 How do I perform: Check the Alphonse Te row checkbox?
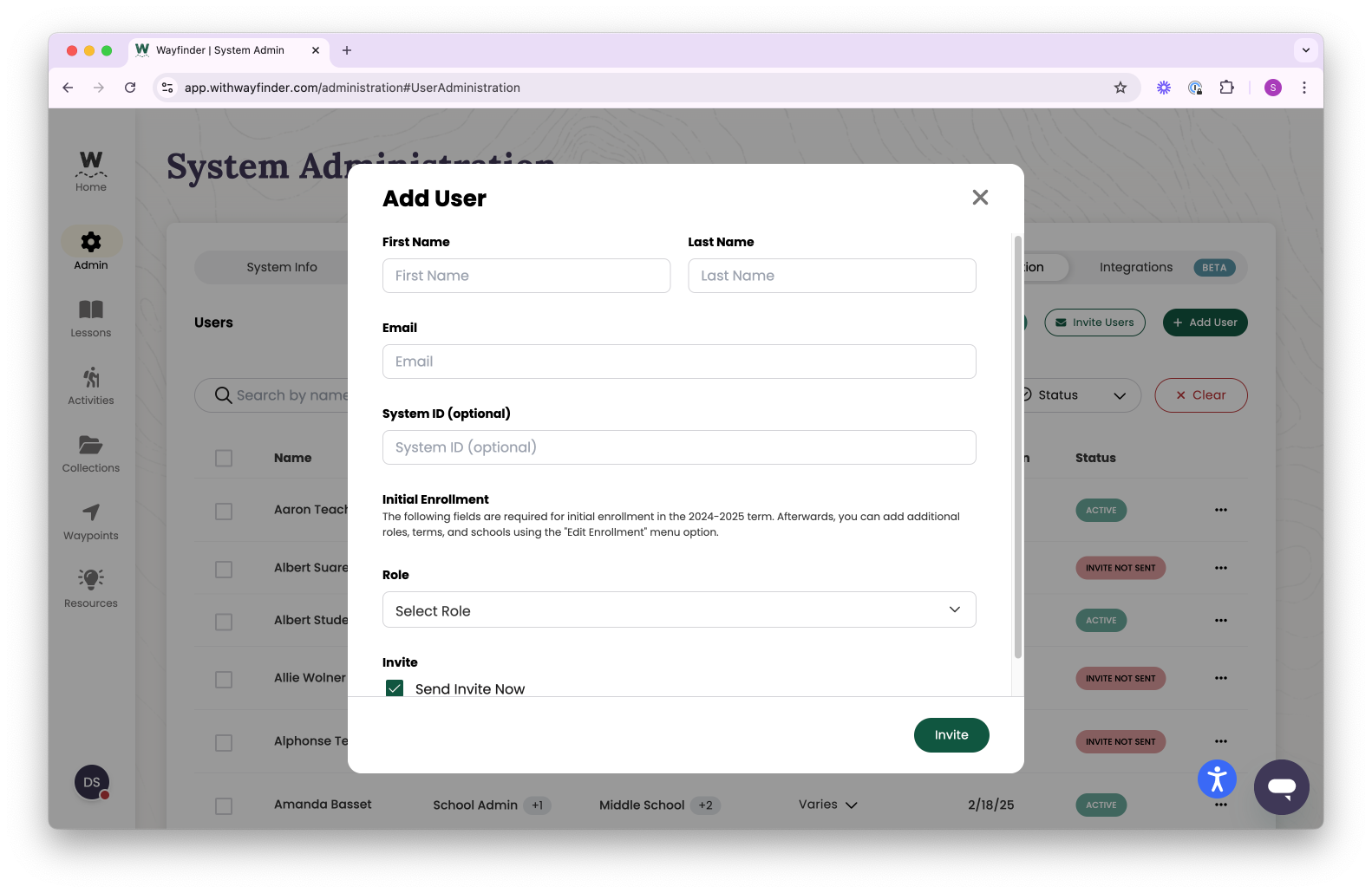tap(224, 743)
